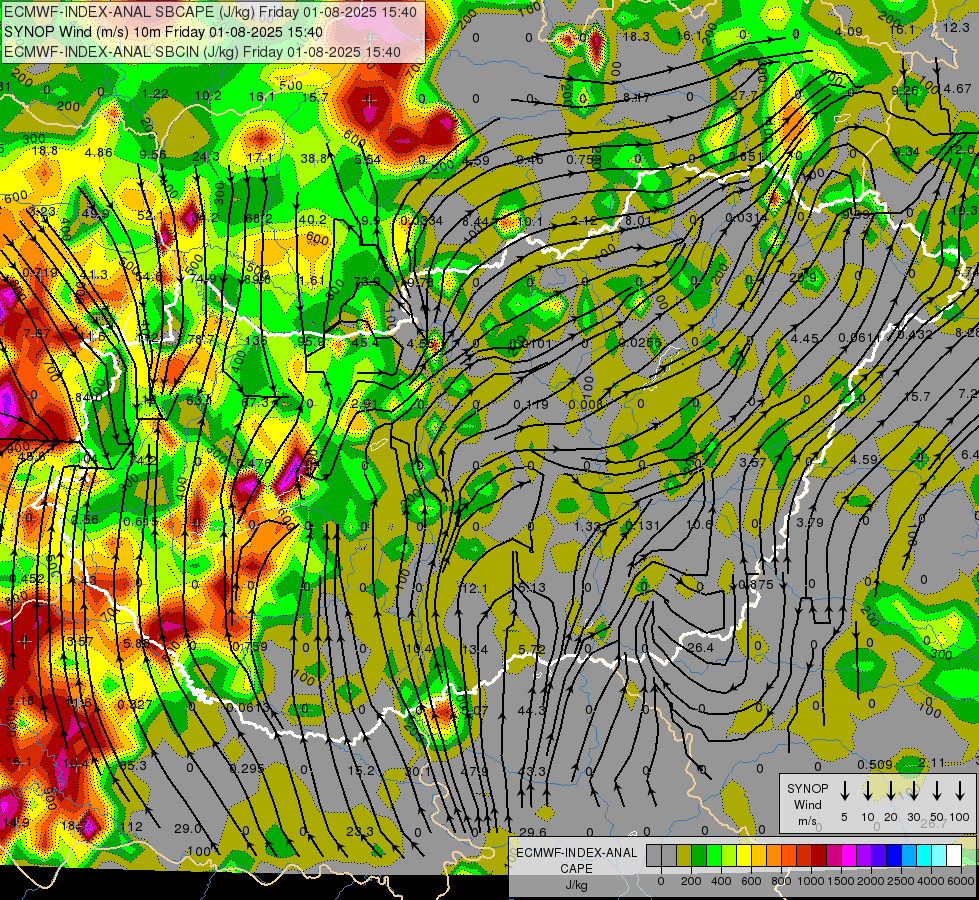
Task: Click the map value '8.01'
Action: click(x=638, y=220)
